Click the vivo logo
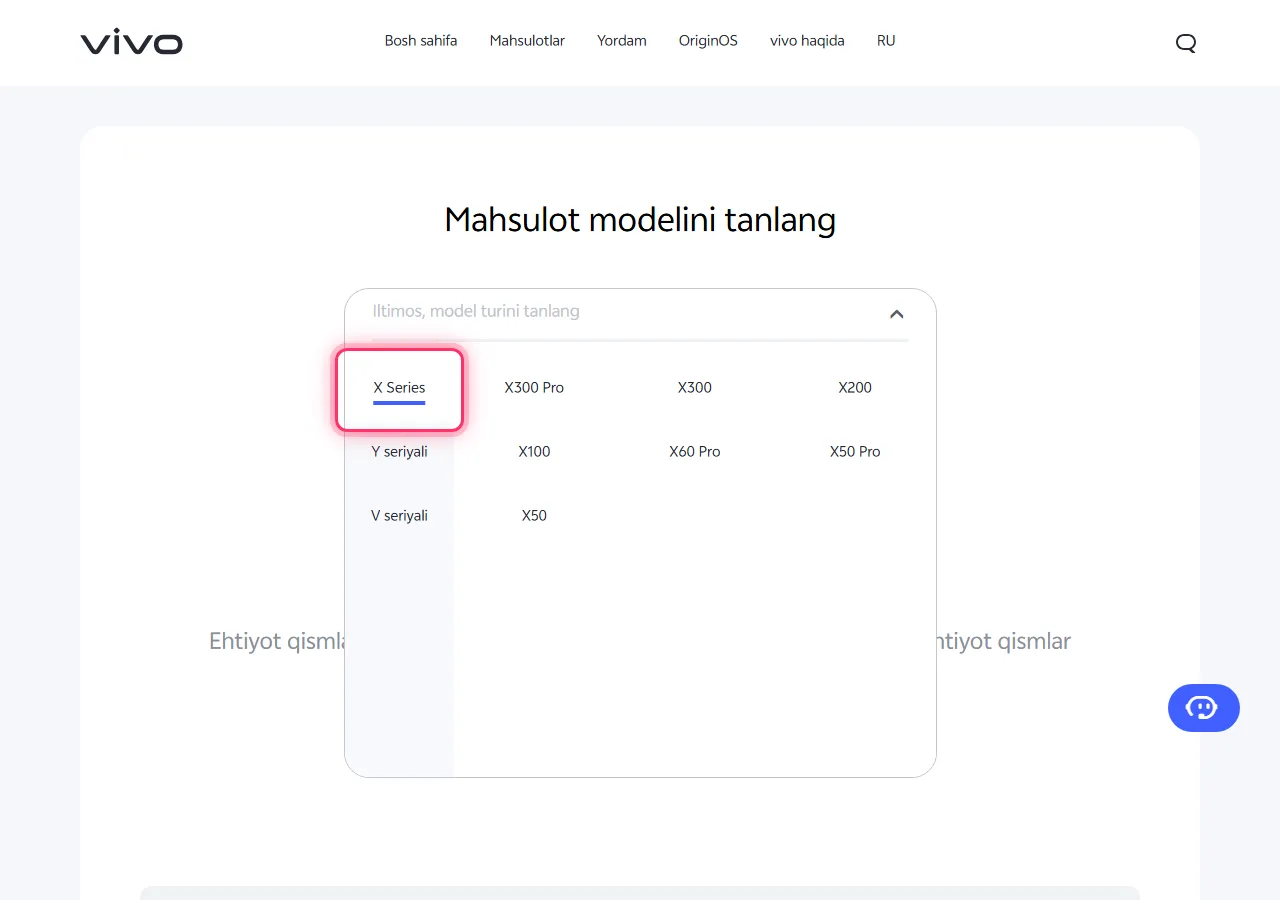 pyautogui.click(x=132, y=43)
